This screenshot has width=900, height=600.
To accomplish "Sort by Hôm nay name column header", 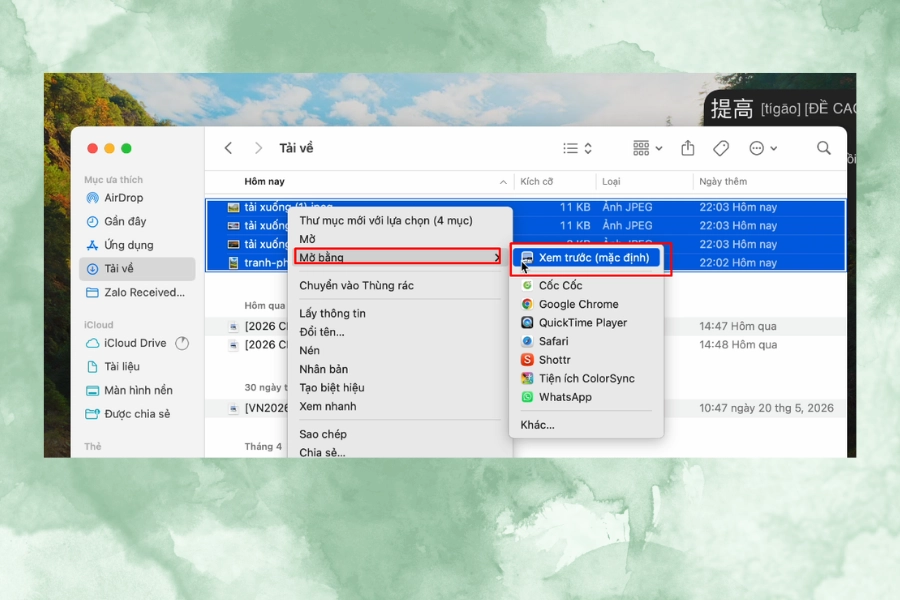I will pos(265,181).
